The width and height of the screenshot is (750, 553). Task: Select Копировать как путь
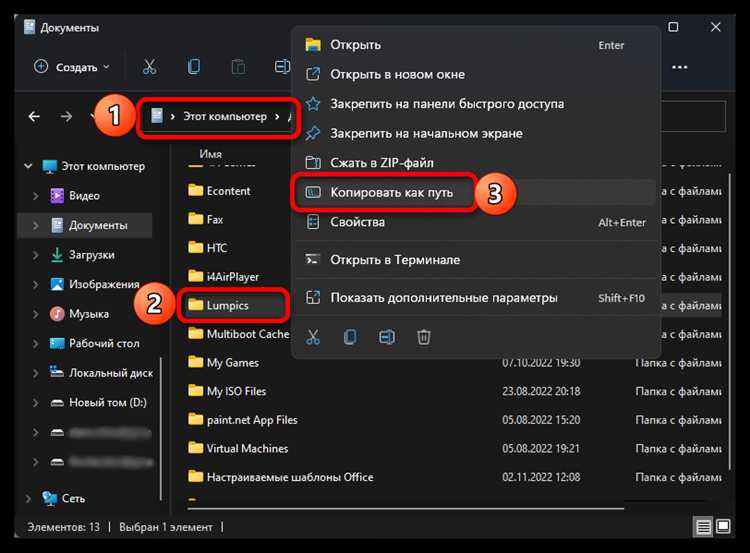coord(475,192)
